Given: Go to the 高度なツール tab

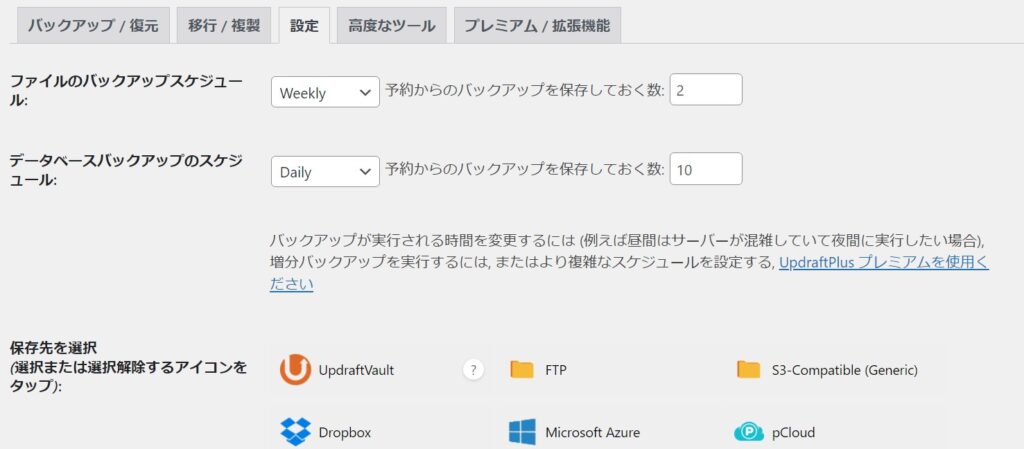Looking at the screenshot, I should (391, 25).
